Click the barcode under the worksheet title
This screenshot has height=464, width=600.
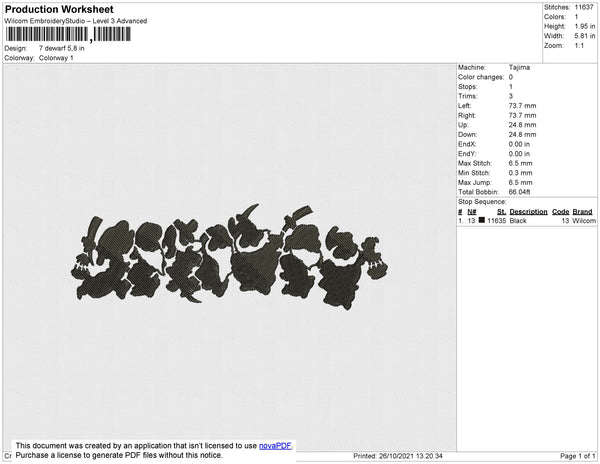(68, 34)
